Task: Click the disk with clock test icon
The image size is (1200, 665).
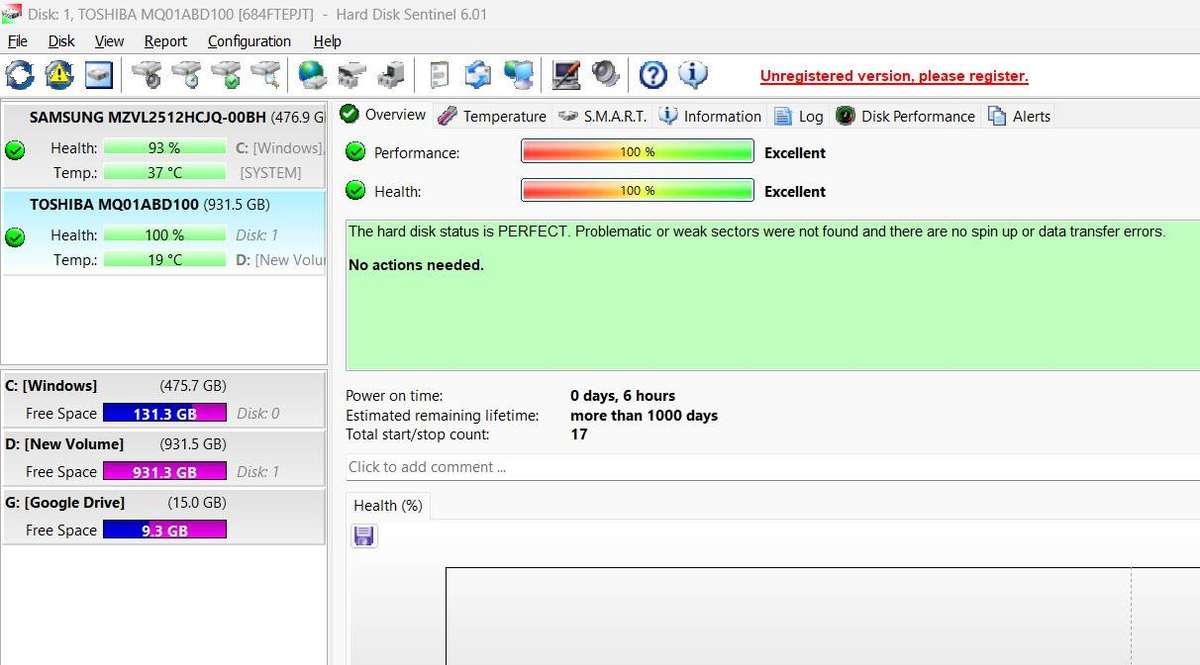Action: coord(187,75)
